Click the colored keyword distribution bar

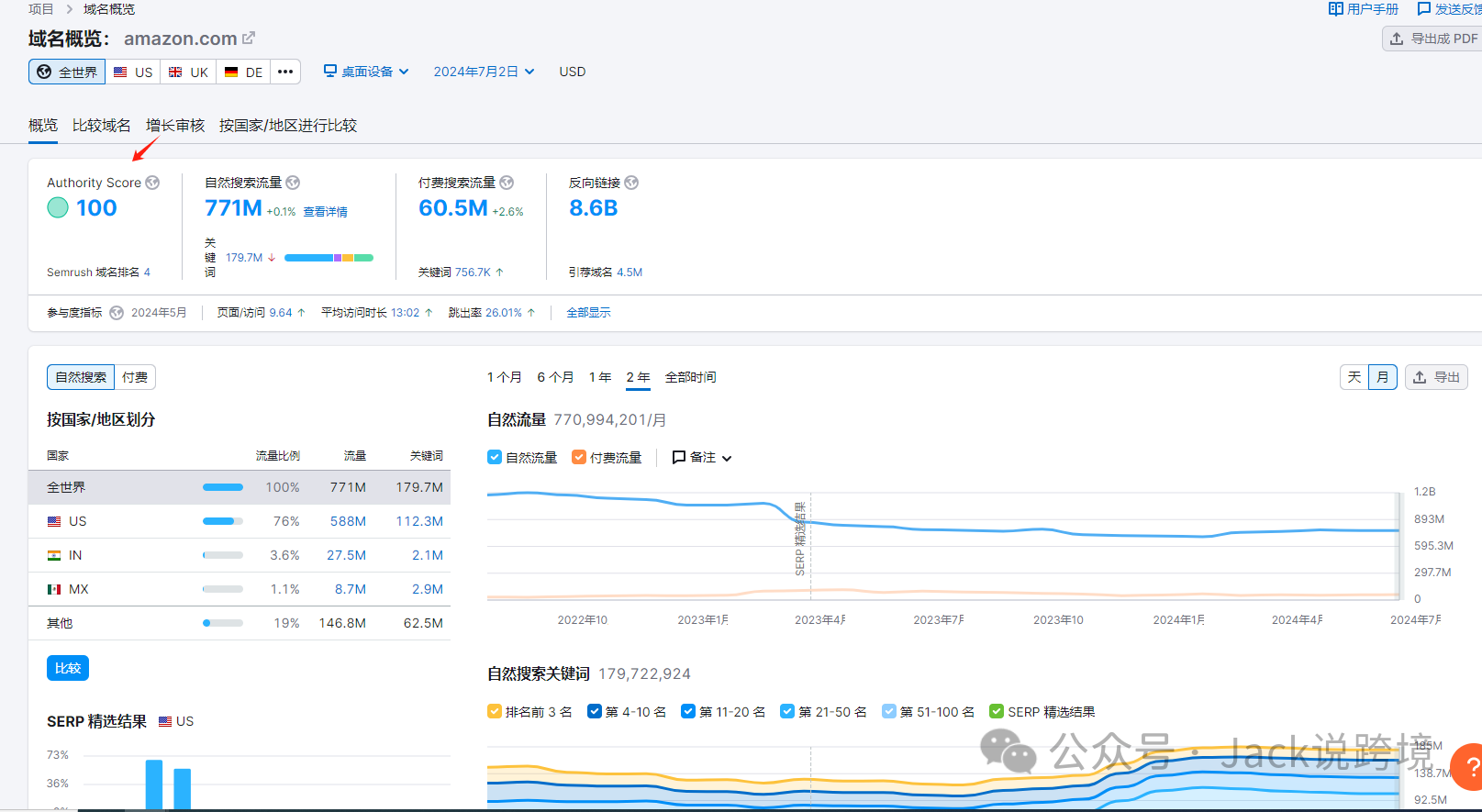(x=329, y=258)
